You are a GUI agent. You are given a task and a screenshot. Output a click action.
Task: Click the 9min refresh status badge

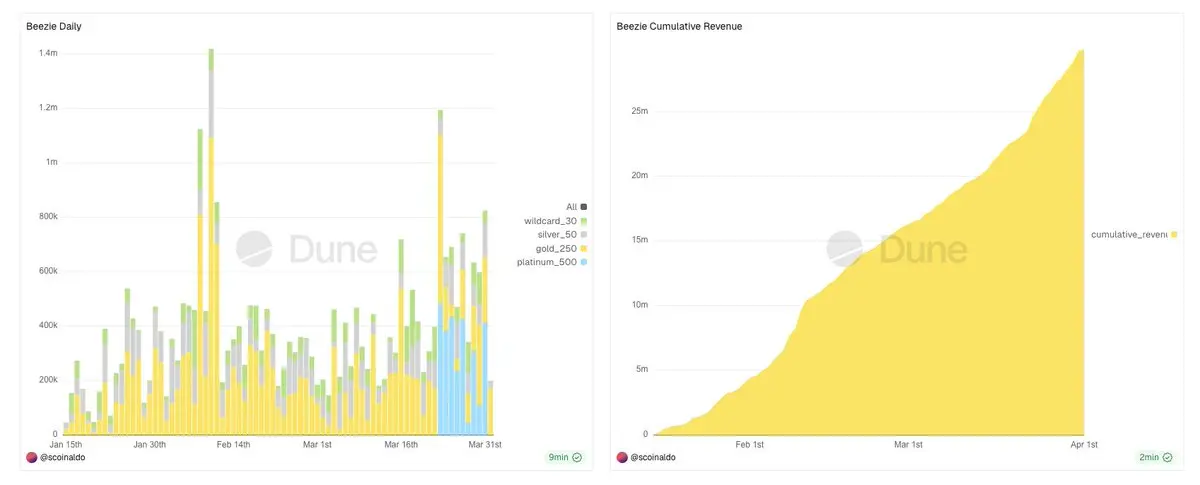566,457
